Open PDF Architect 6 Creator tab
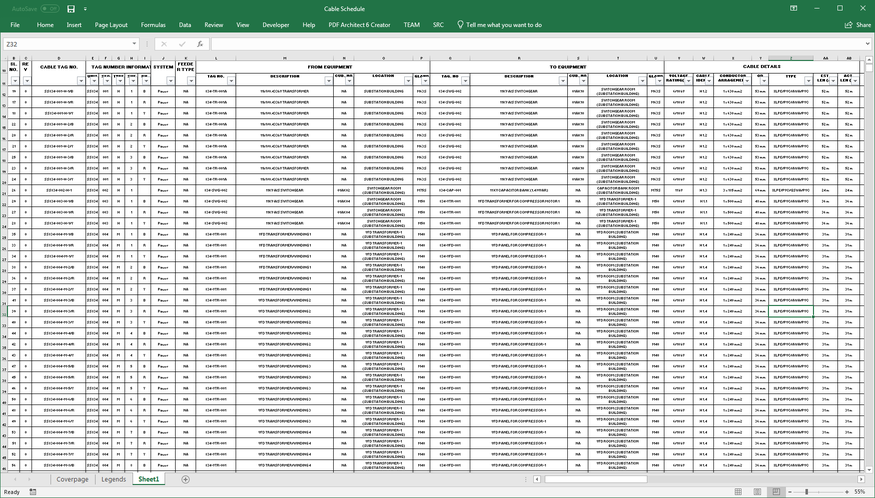Screen dimensions: 875x498 point(359,25)
